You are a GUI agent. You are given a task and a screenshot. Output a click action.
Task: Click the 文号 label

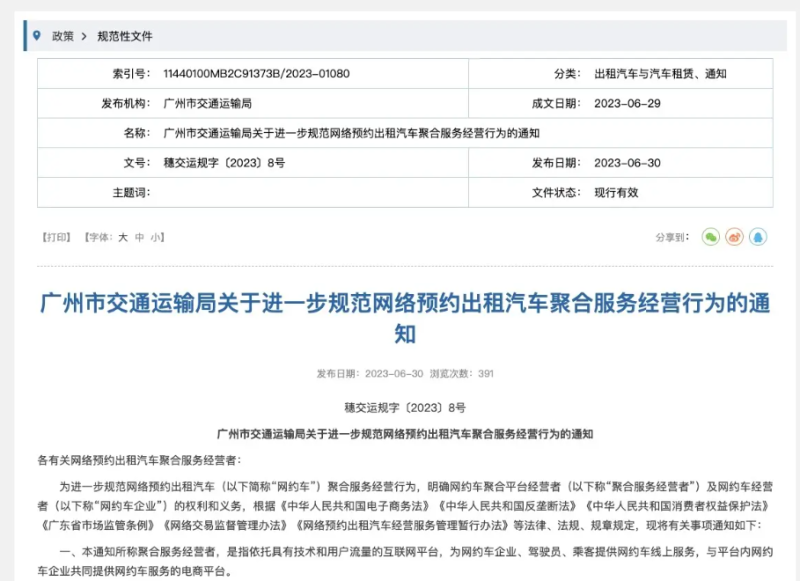tap(137, 163)
